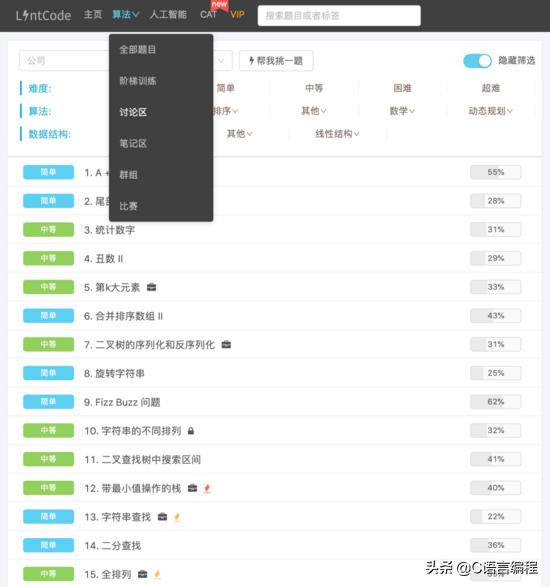The width and height of the screenshot is (550, 587).
Task: Open problem 9. Fizz Buzz 问题
Action: (x=122, y=402)
